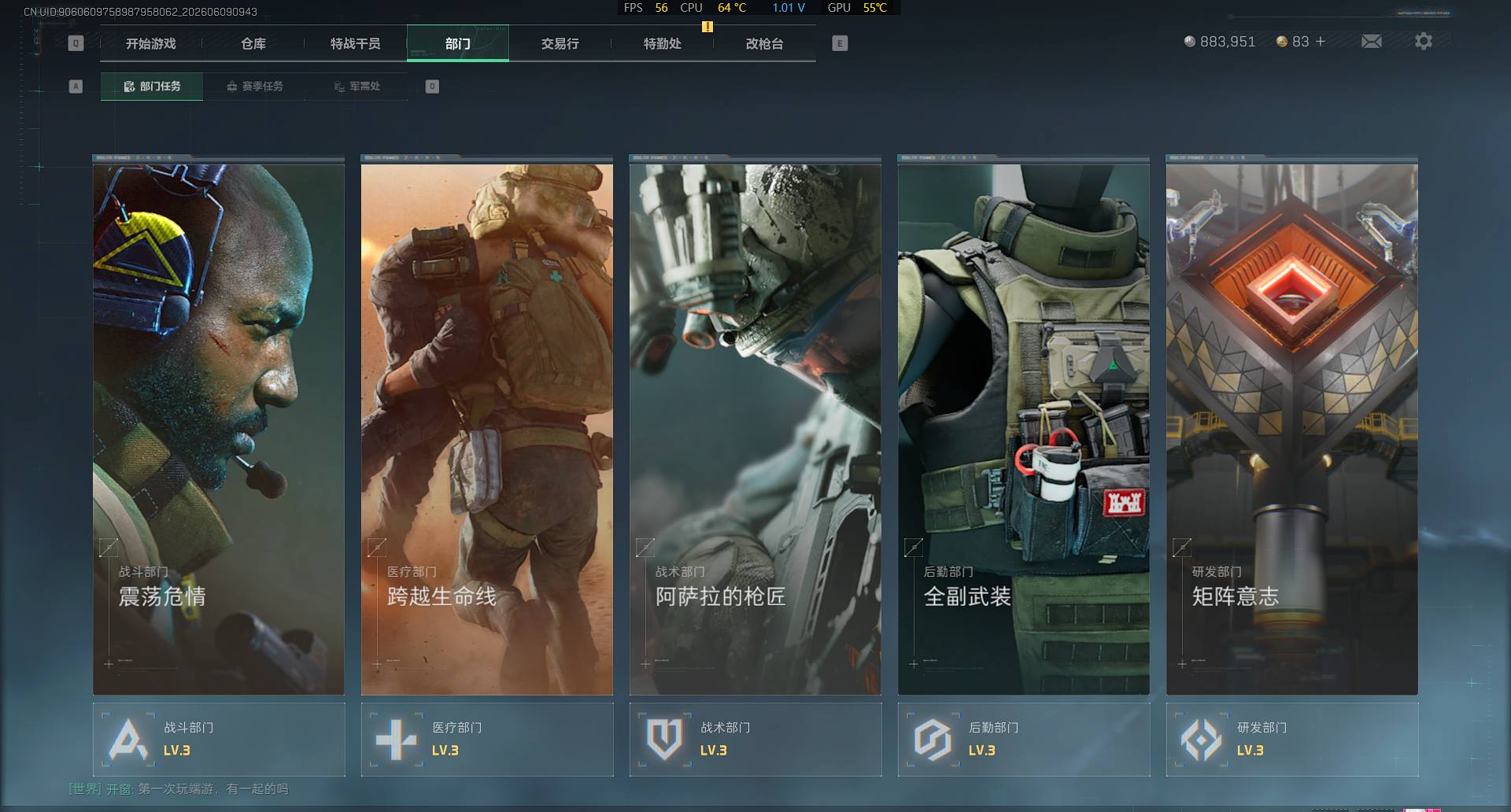The width and height of the screenshot is (1511, 812).
Task: Click the 83 gold balance
Action: tap(1301, 42)
